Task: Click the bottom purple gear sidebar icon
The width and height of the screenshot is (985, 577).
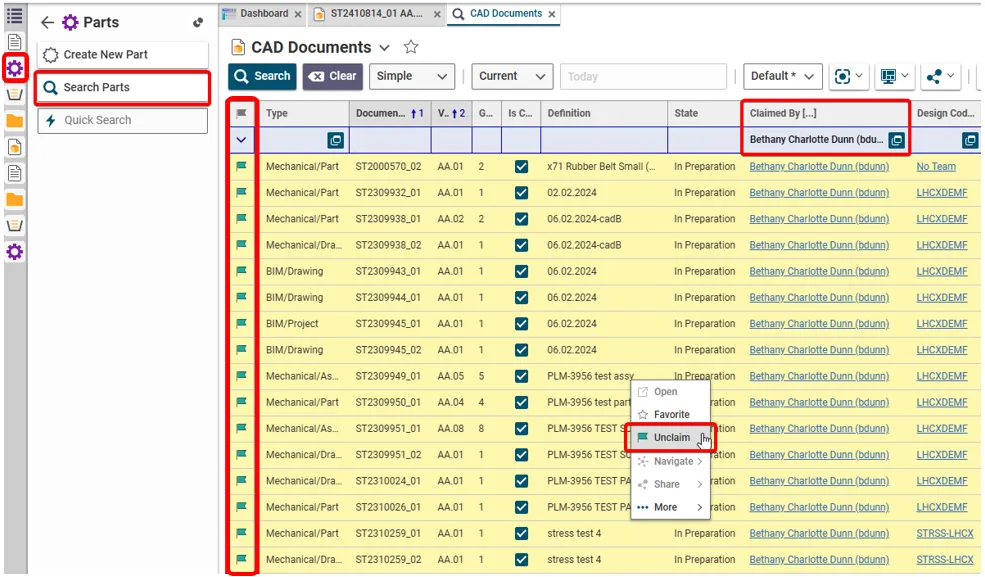Action: 14,252
